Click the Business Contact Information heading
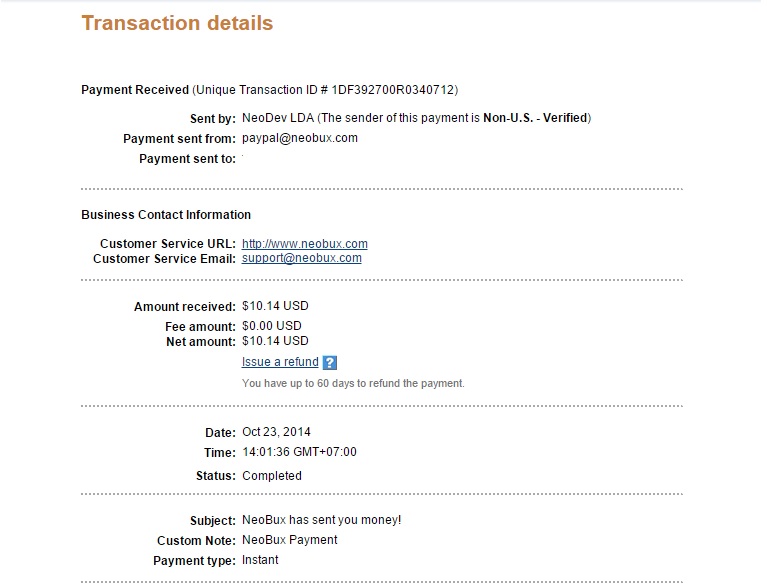 166,215
